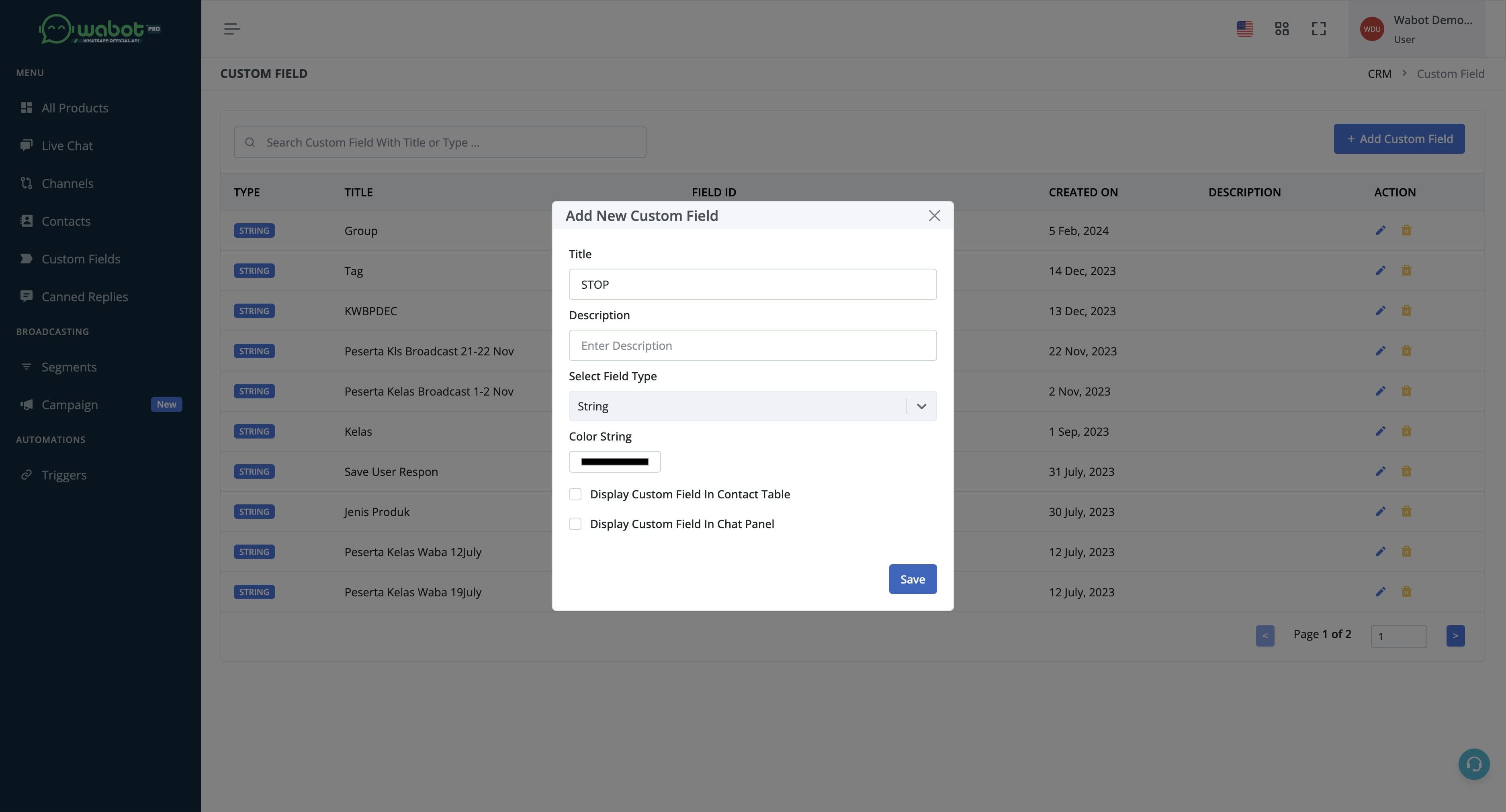Screen dimensions: 1506x812
Task: Edit the Kelas custom field
Action: click(1380, 431)
